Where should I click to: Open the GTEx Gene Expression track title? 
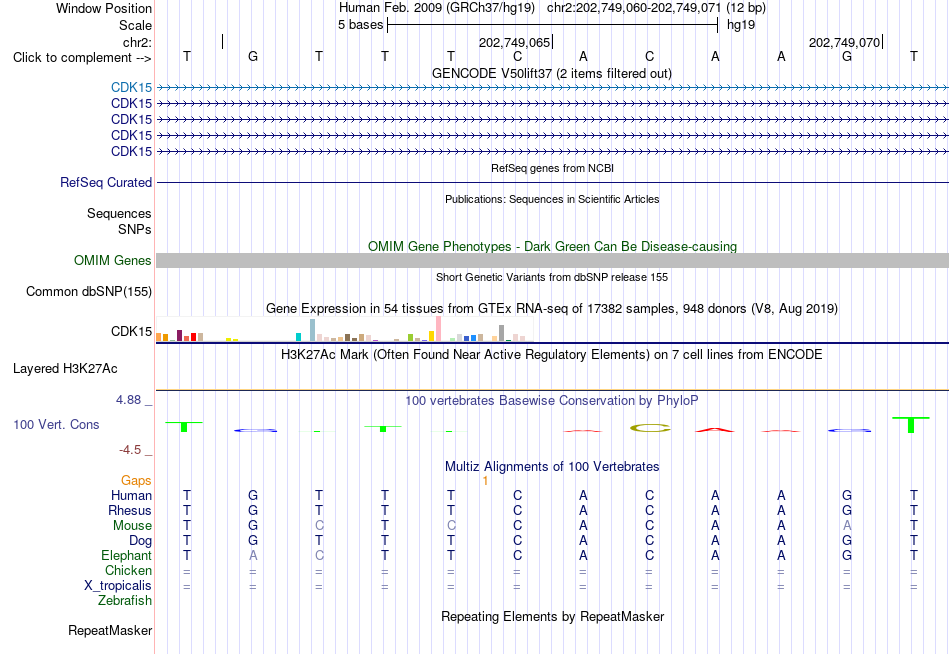[552, 309]
